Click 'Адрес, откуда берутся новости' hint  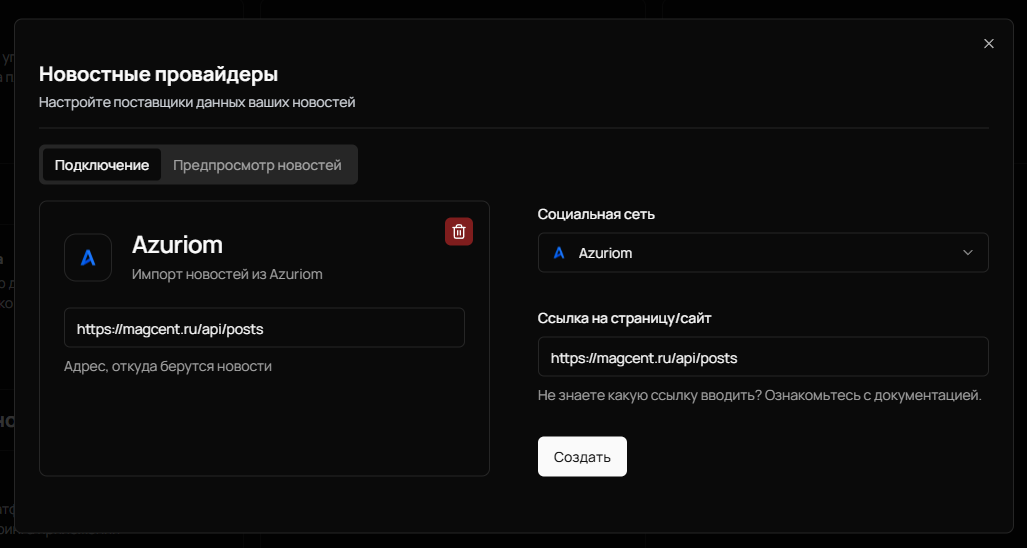click(168, 366)
